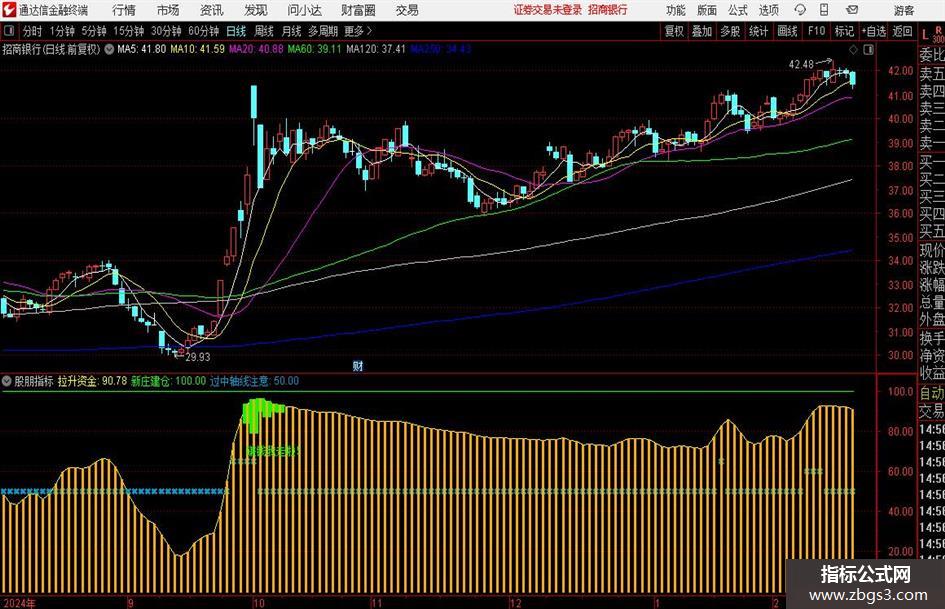Open the 选项 menu
This screenshot has height=609, width=945.
point(768,10)
